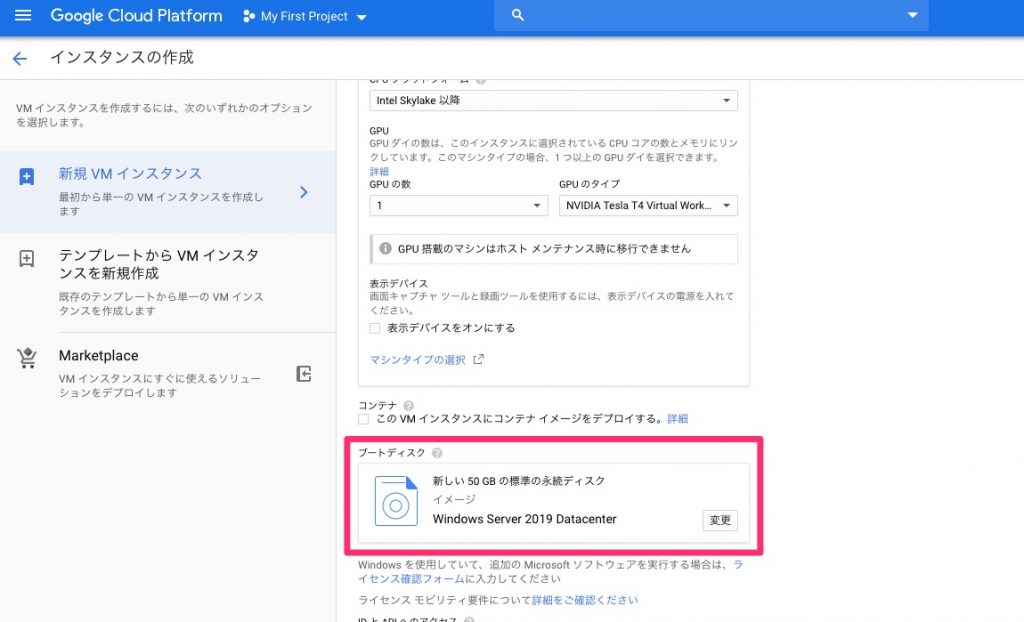Image resolution: width=1024 pixels, height=622 pixels.
Task: Click the search magnifier icon
Action: (x=517, y=15)
